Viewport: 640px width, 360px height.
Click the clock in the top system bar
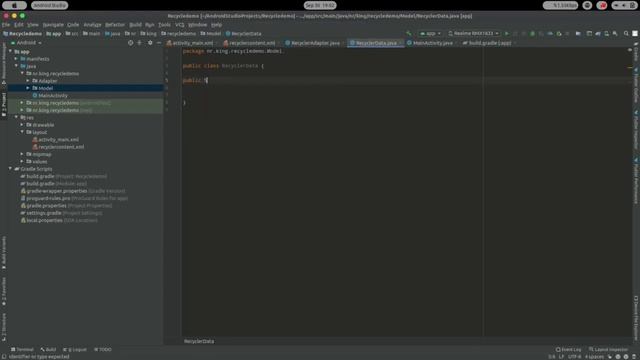320,5
